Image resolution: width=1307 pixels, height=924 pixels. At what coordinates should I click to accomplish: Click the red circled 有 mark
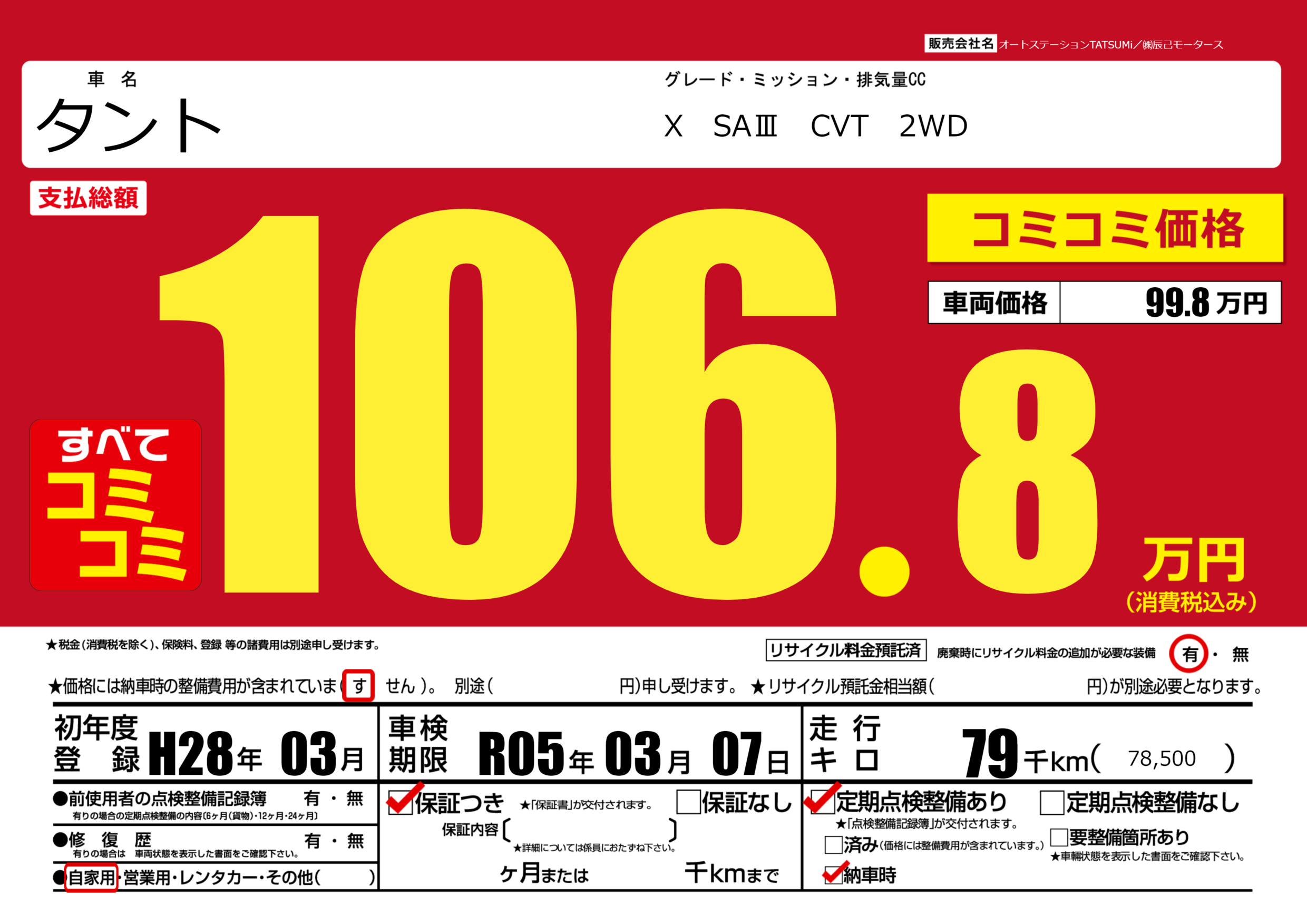coord(1188,654)
